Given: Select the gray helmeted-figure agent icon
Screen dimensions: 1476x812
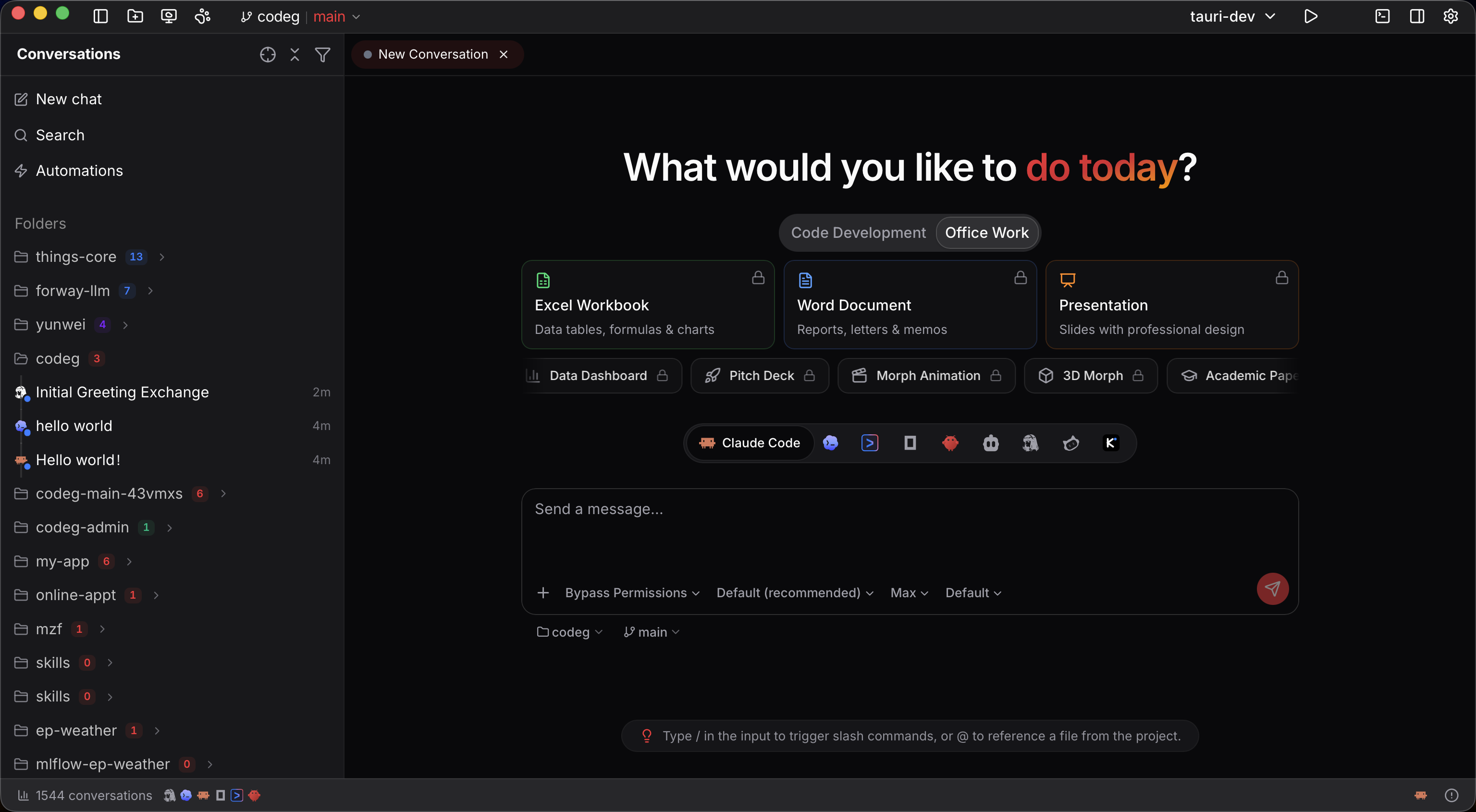Looking at the screenshot, I should [1030, 443].
